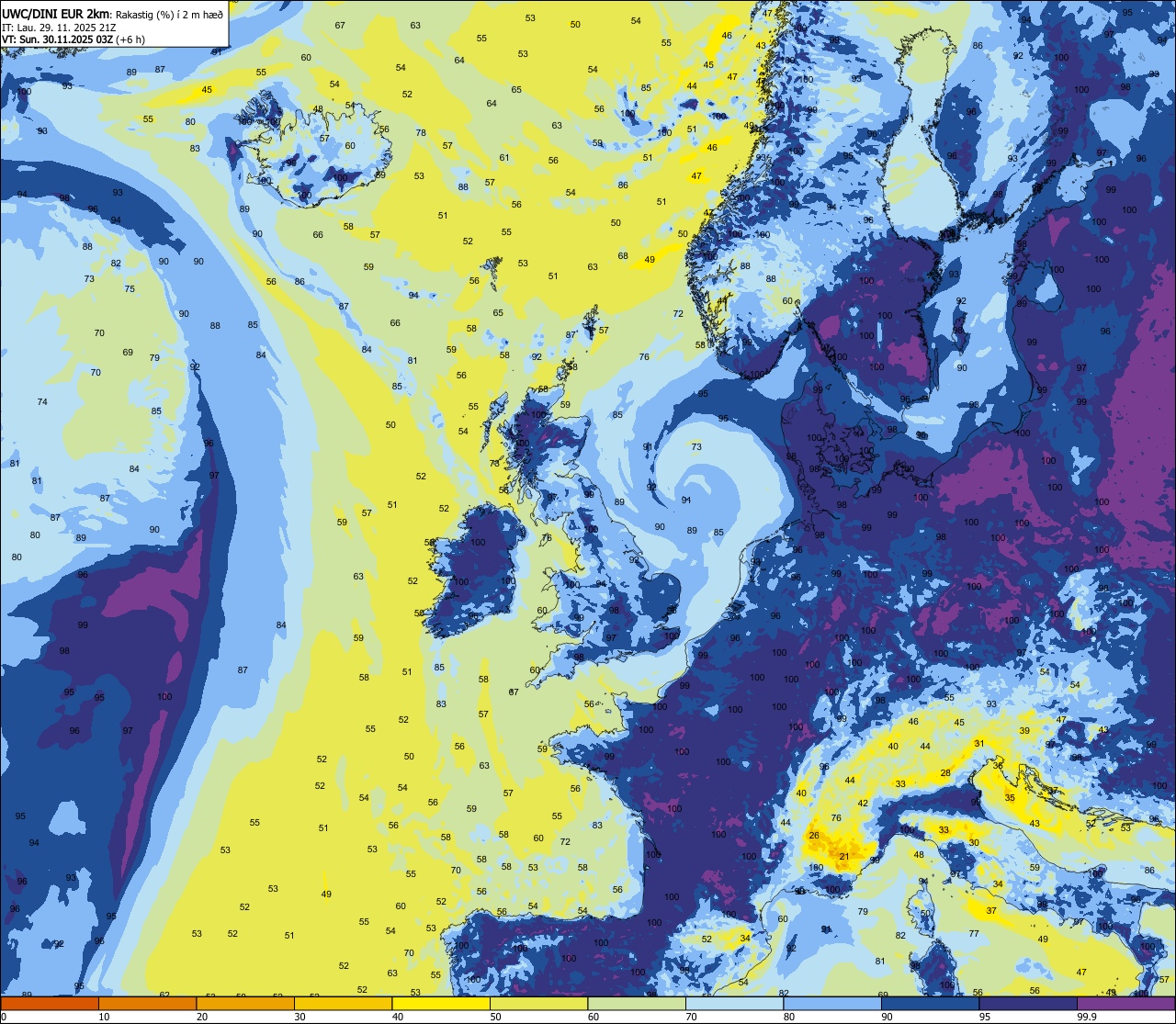The image size is (1176, 1024).
Task: Click the purple legend segment above 99.9
Action: 1126,1003
